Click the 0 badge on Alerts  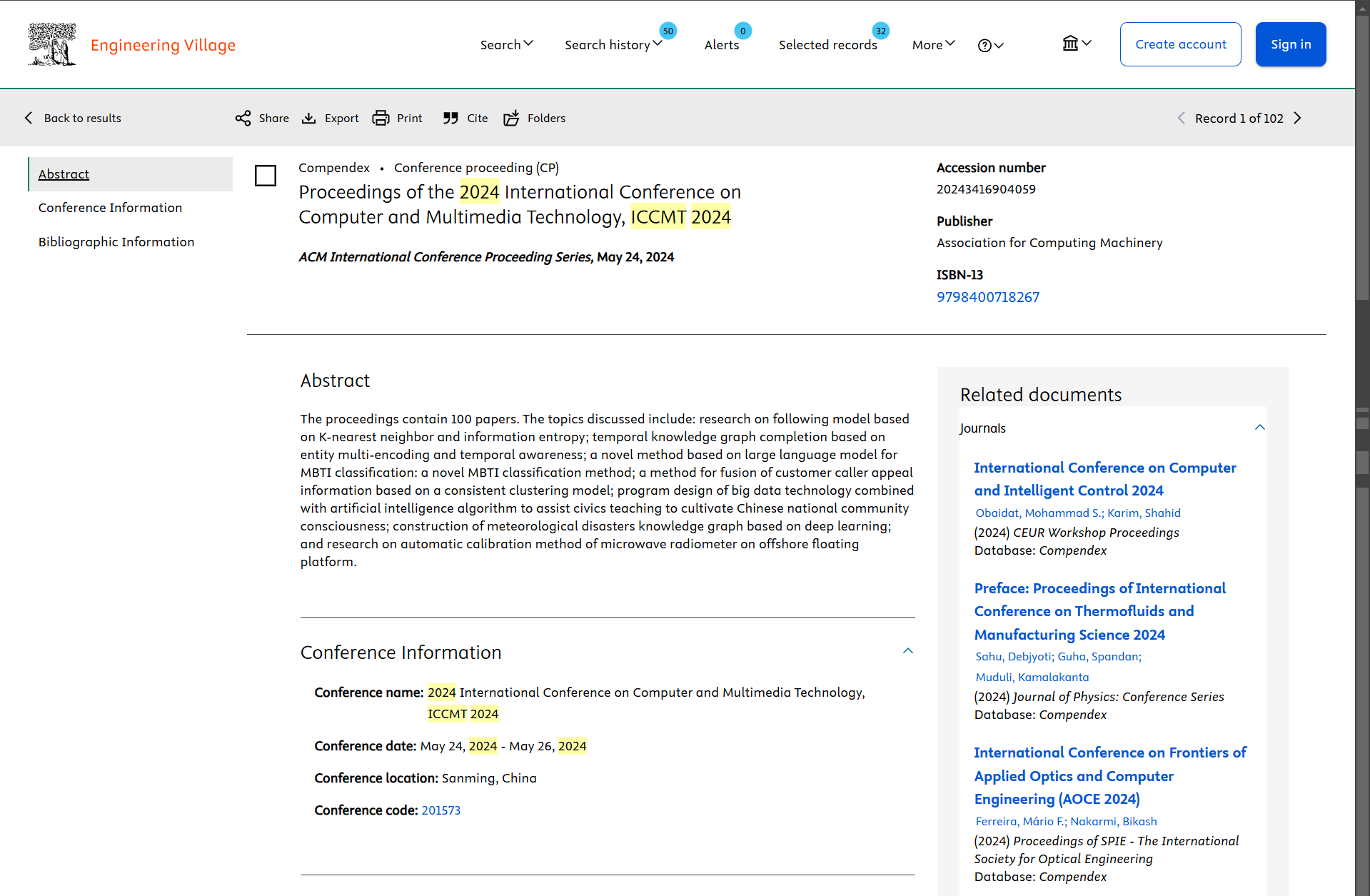(742, 31)
